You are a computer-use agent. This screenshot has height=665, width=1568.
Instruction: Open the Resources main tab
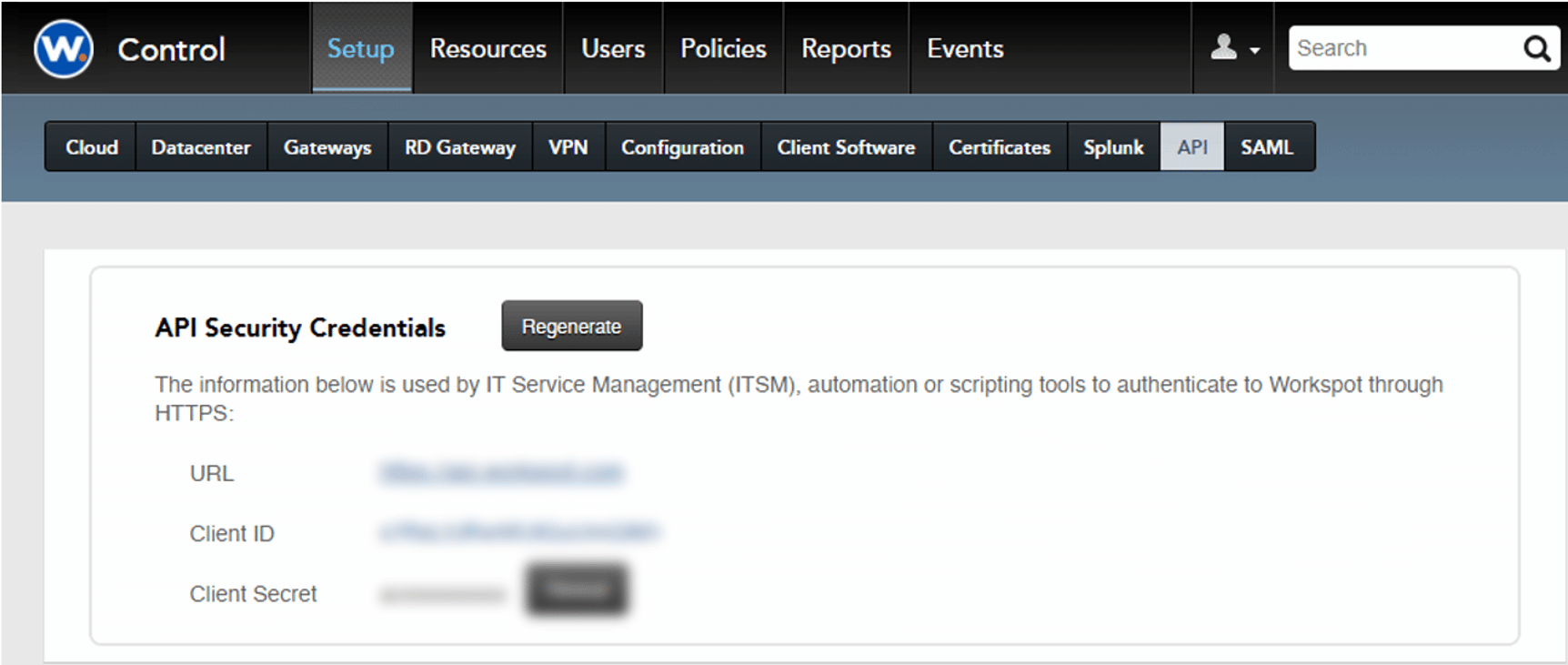(487, 48)
